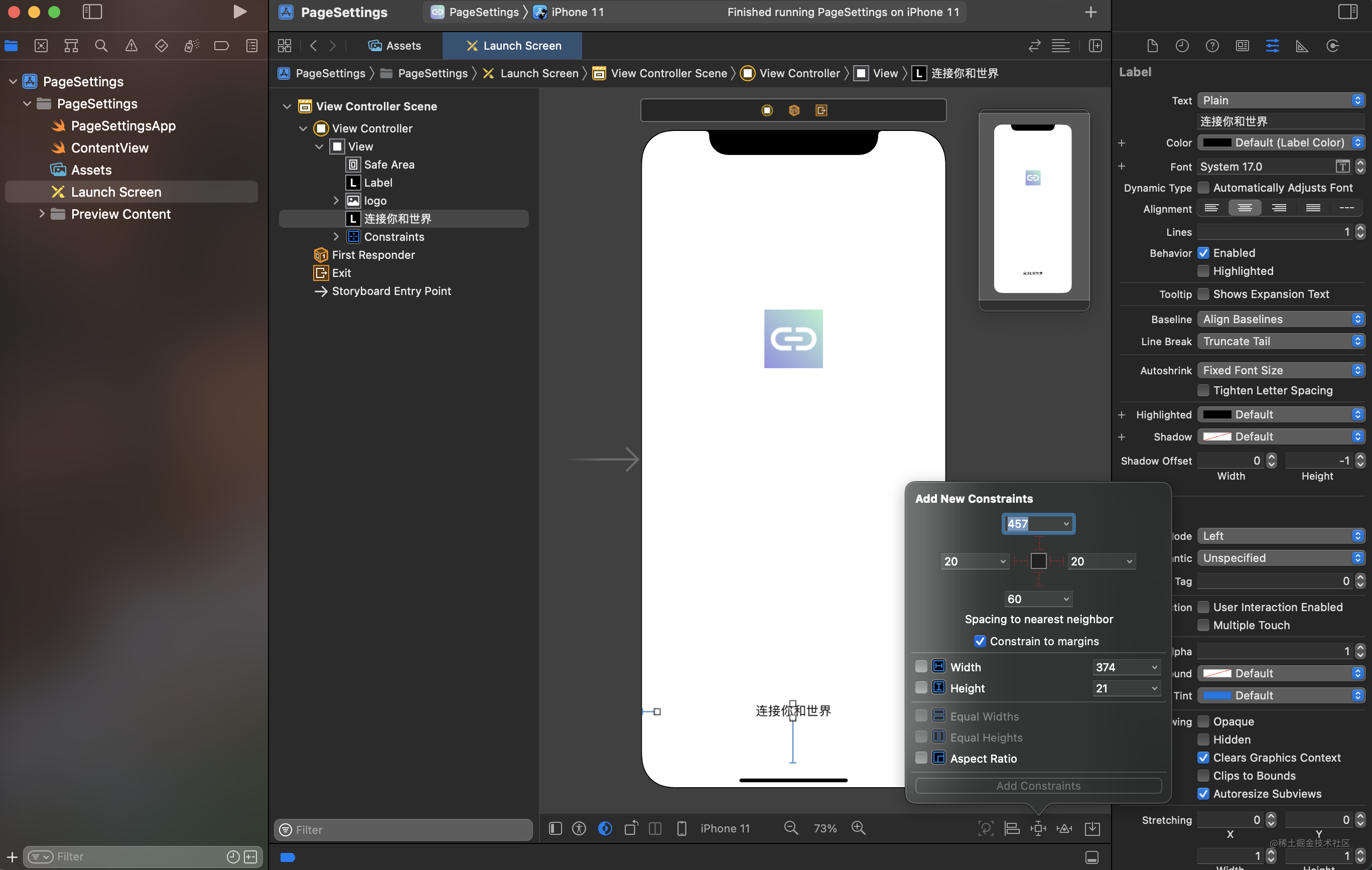
Task: Select the Launch Screen editor tab
Action: [x=512, y=46]
